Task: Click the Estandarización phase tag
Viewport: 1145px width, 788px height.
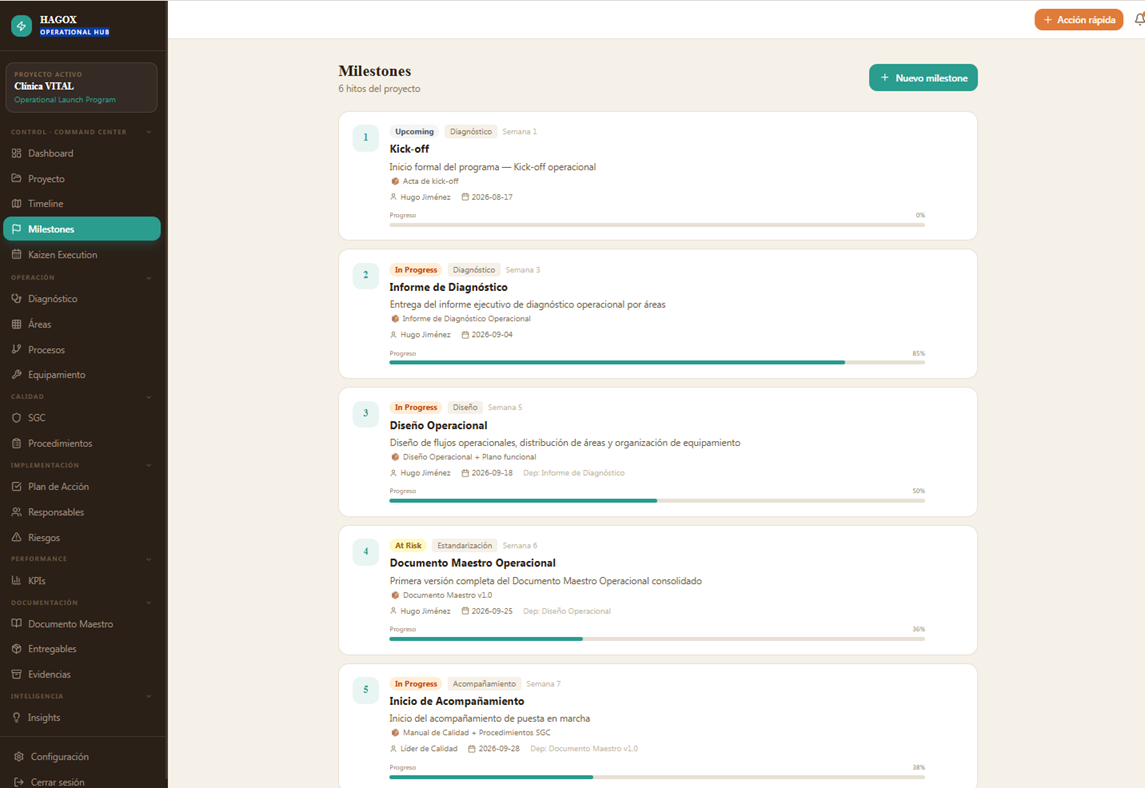Action: [x=464, y=546]
